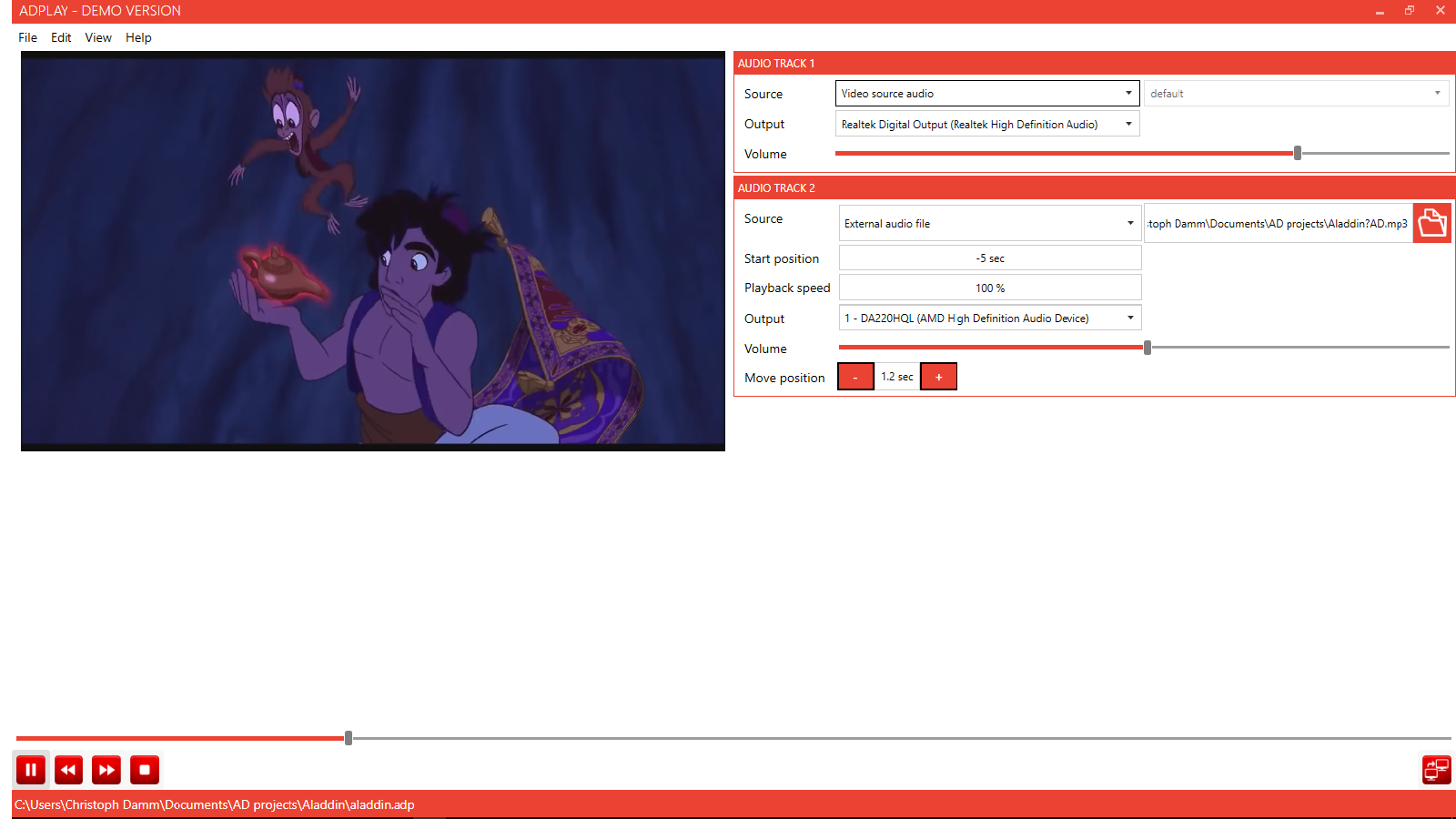Decrease move position with minus button
1456x819 pixels.
click(855, 377)
